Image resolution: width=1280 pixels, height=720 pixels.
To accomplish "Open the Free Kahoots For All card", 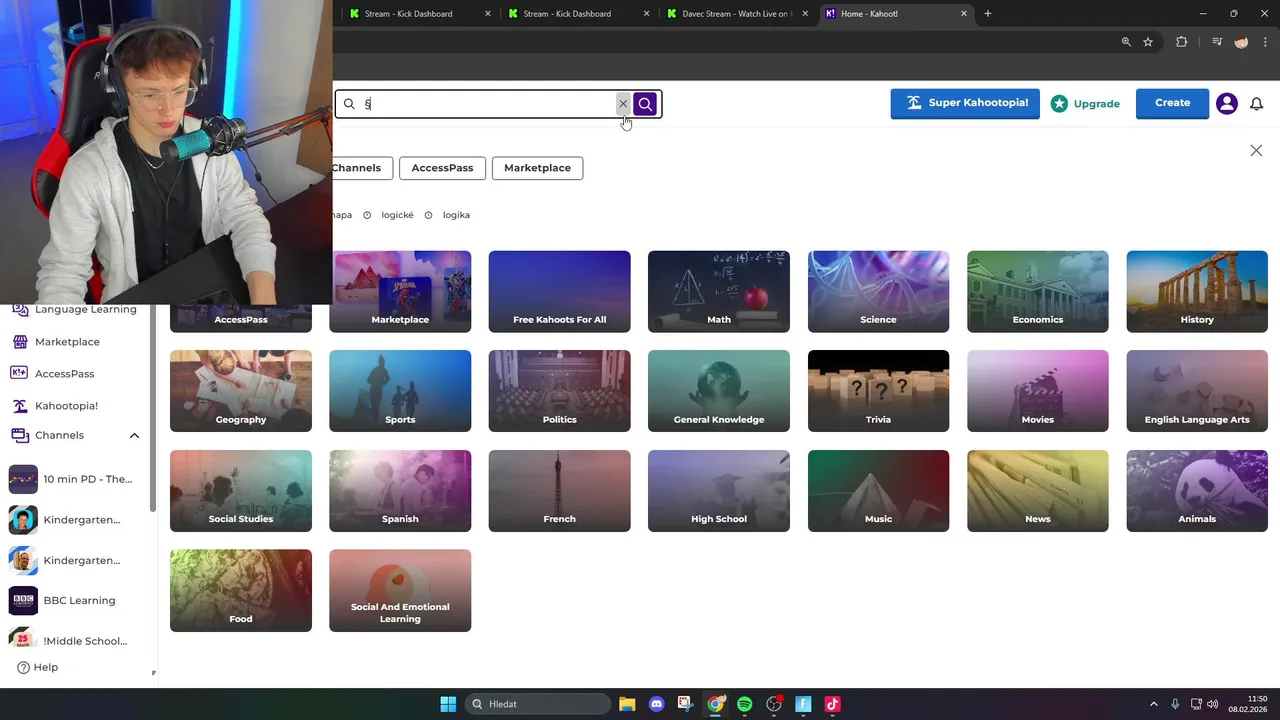I will 559,291.
